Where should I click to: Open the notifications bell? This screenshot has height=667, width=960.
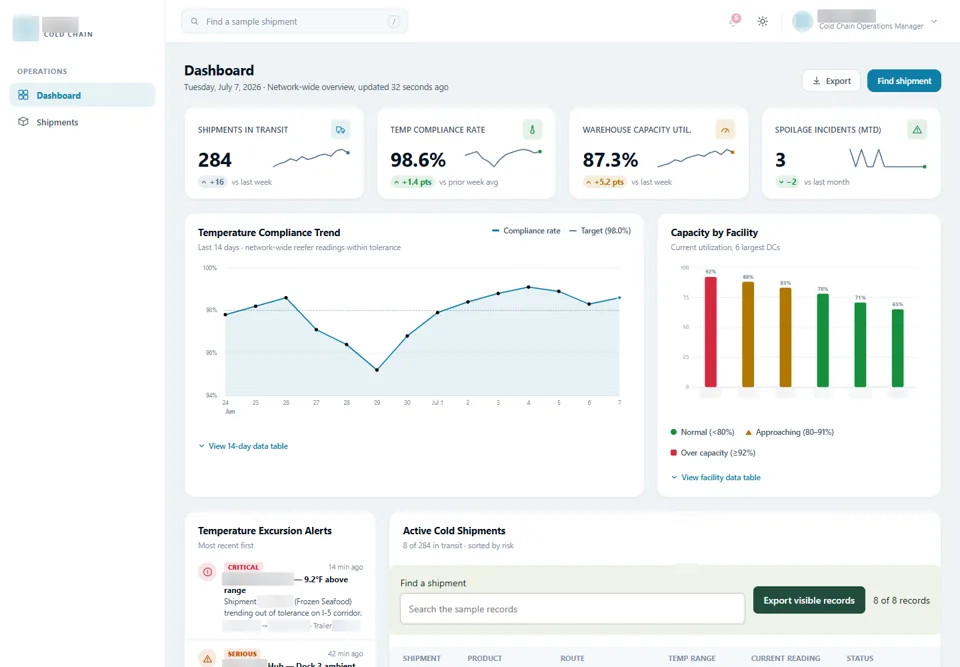click(734, 21)
